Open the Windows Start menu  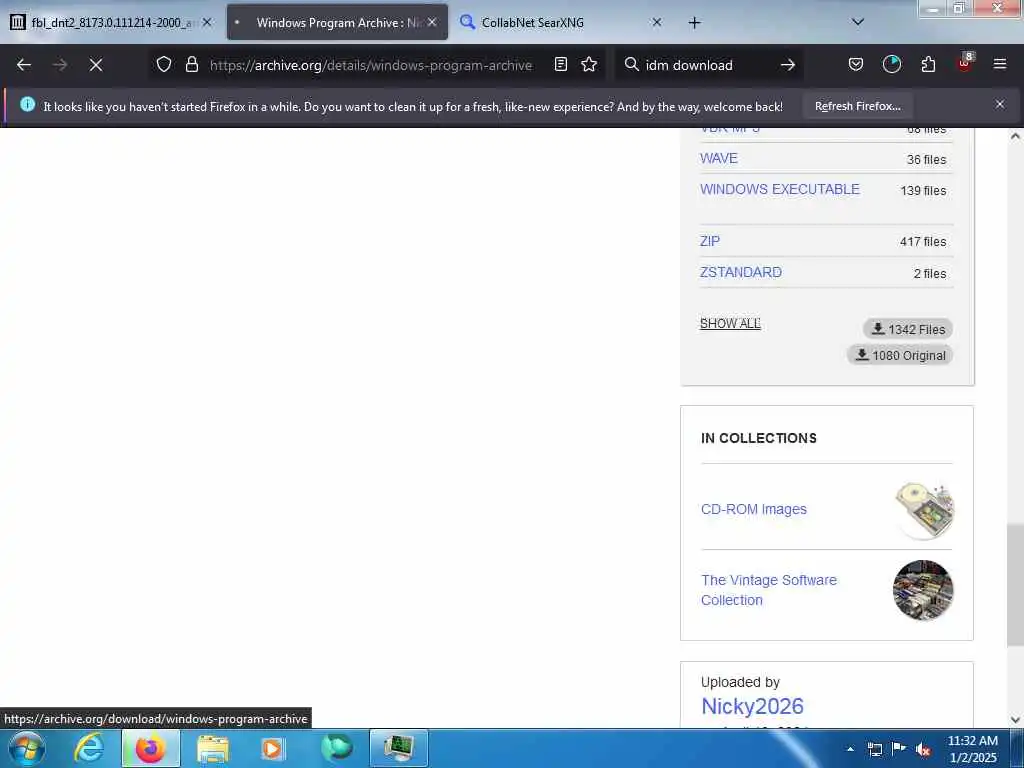point(27,748)
